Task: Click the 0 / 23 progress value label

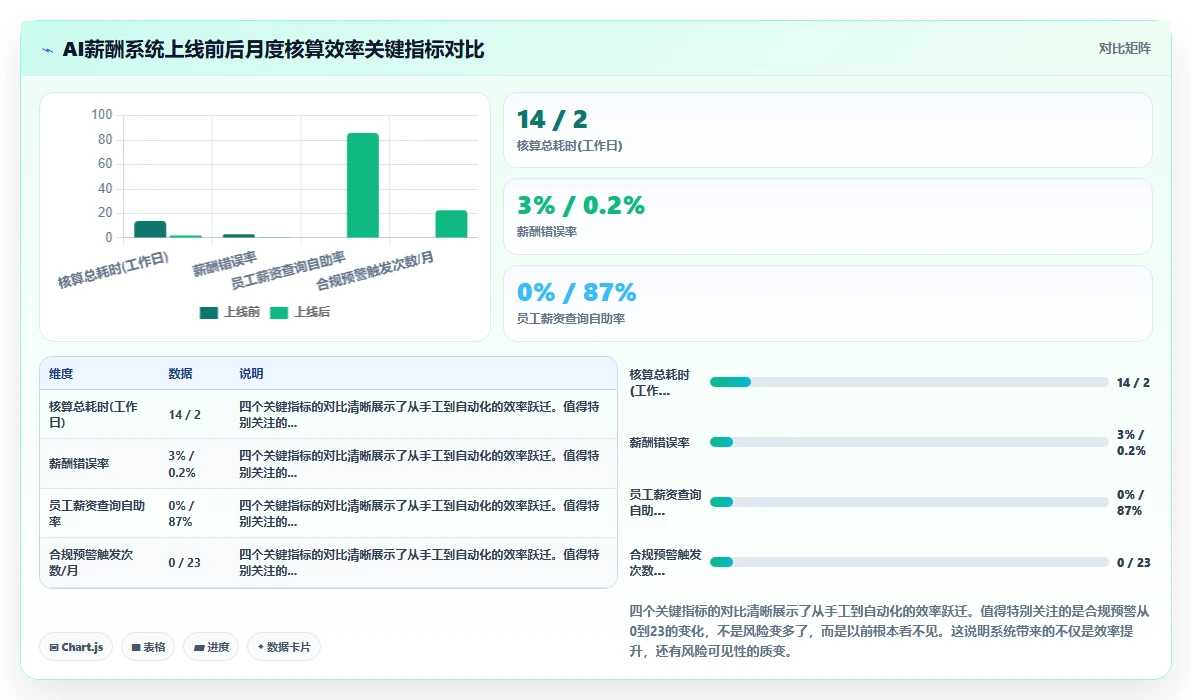Action: coord(1133,562)
